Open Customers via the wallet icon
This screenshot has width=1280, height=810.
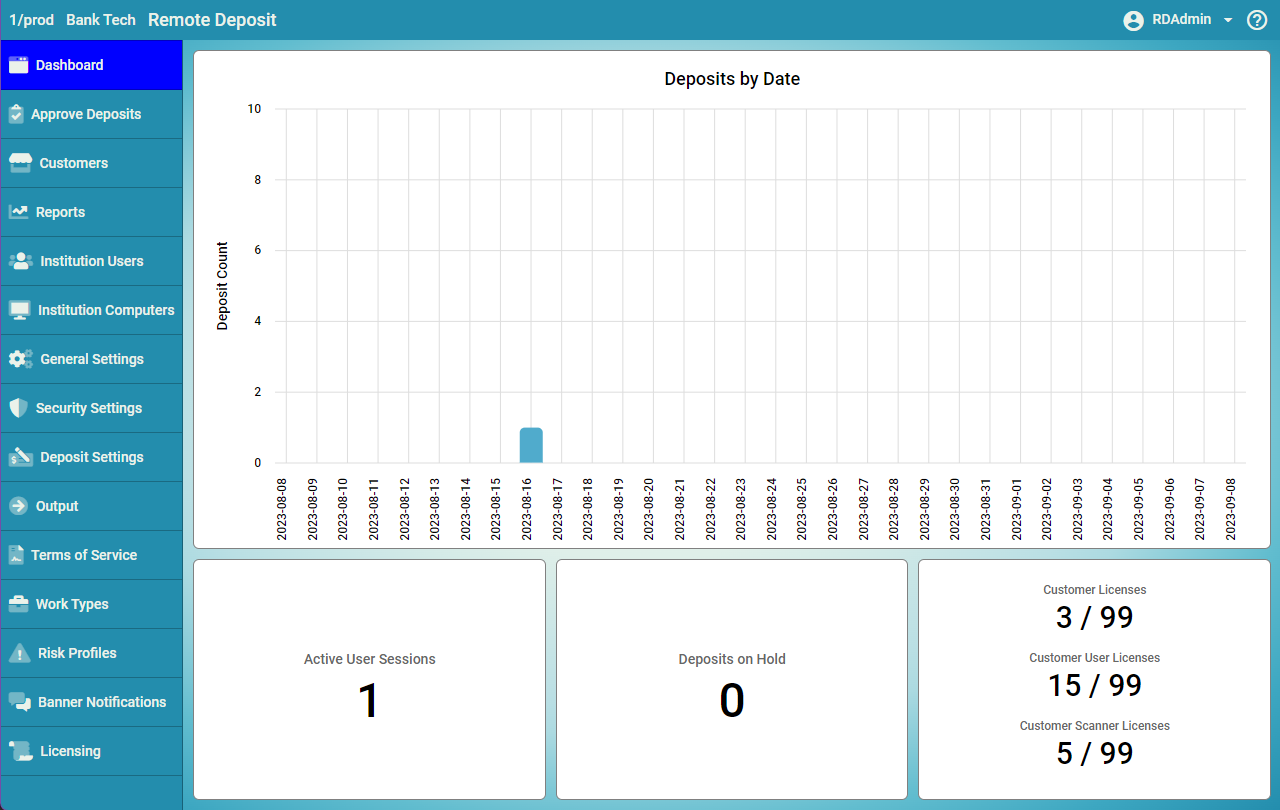click(21, 162)
